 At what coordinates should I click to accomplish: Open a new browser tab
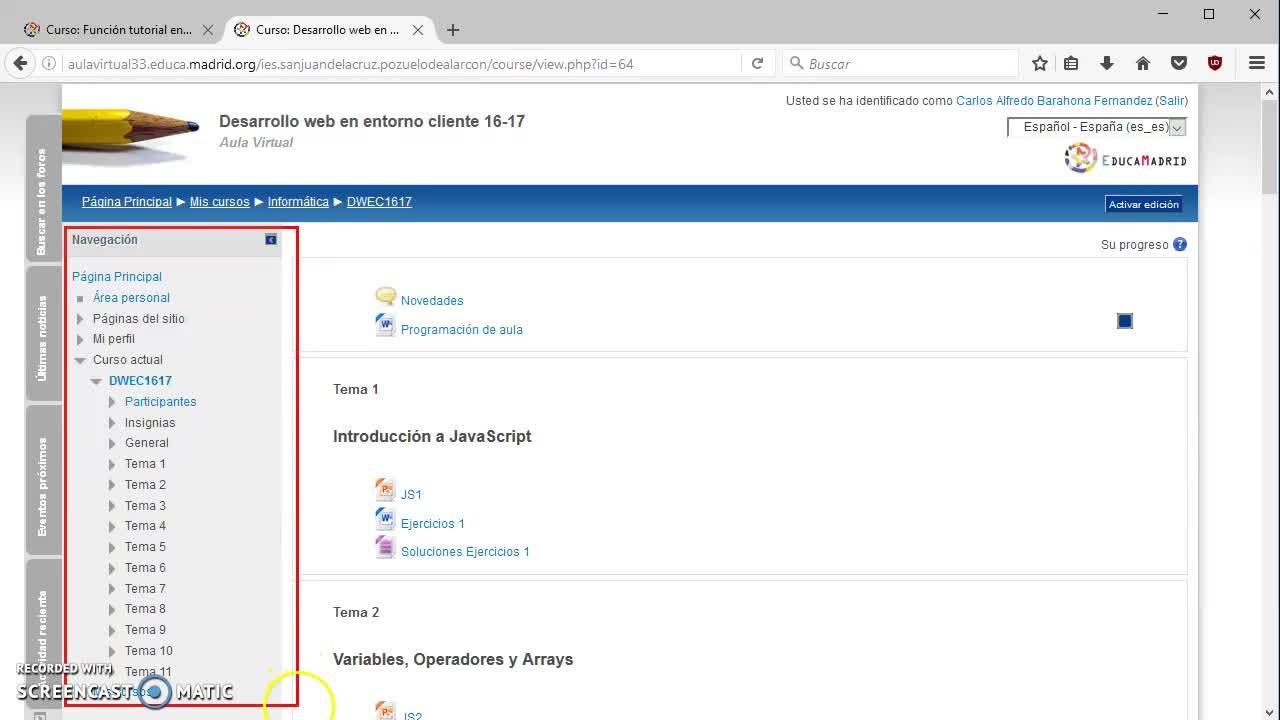point(453,30)
